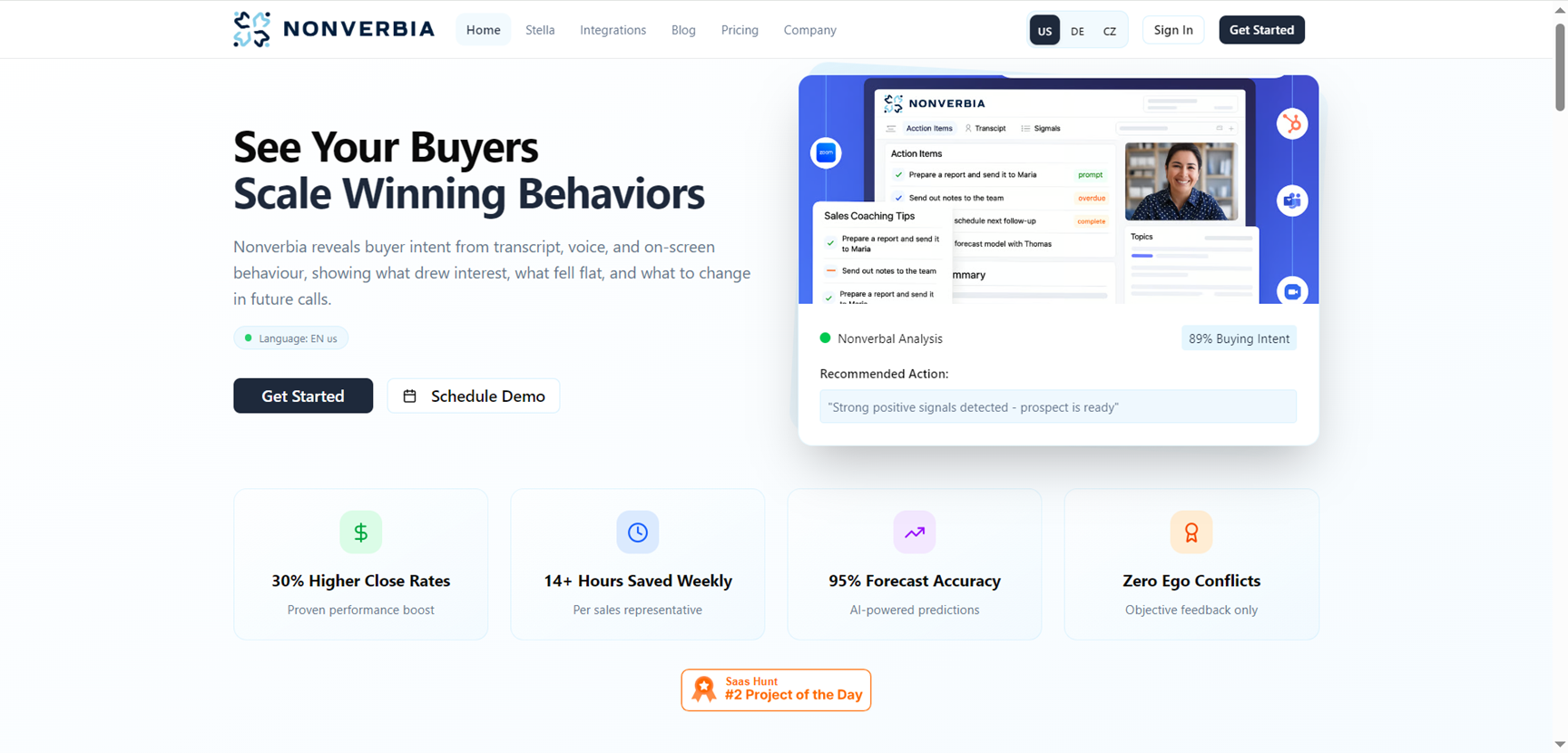This screenshot has width=1568, height=753.
Task: Click the Zero Ego Conflicts heading
Action: pos(1191,581)
